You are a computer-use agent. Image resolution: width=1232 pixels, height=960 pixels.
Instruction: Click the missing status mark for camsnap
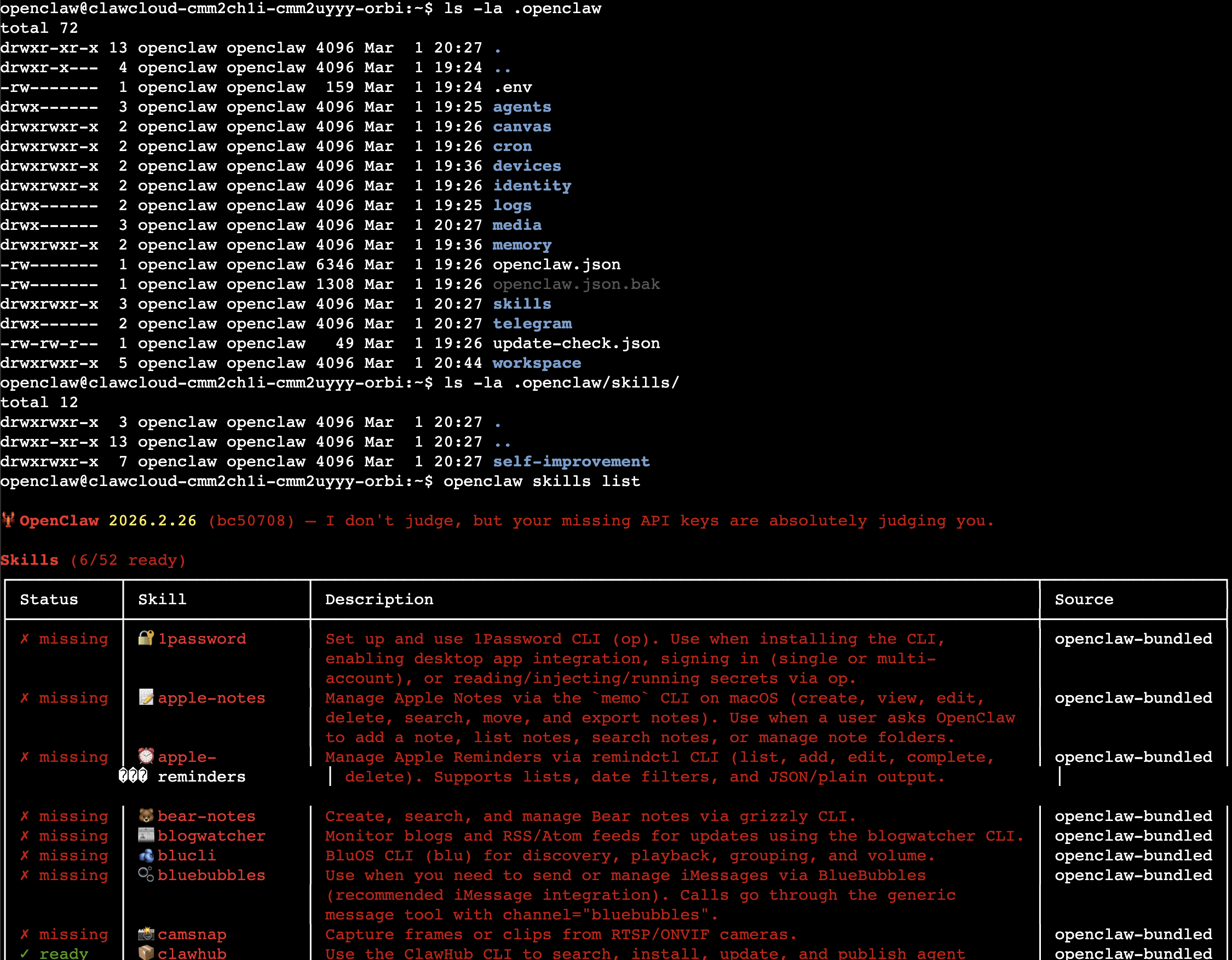pyautogui.click(x=25, y=934)
